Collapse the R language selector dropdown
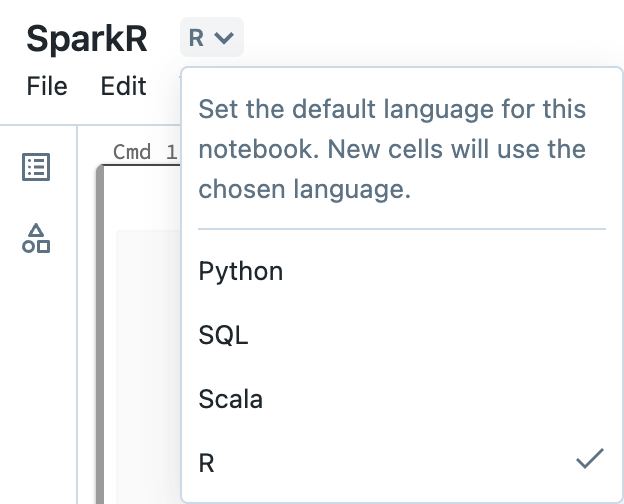 pyautogui.click(x=211, y=38)
